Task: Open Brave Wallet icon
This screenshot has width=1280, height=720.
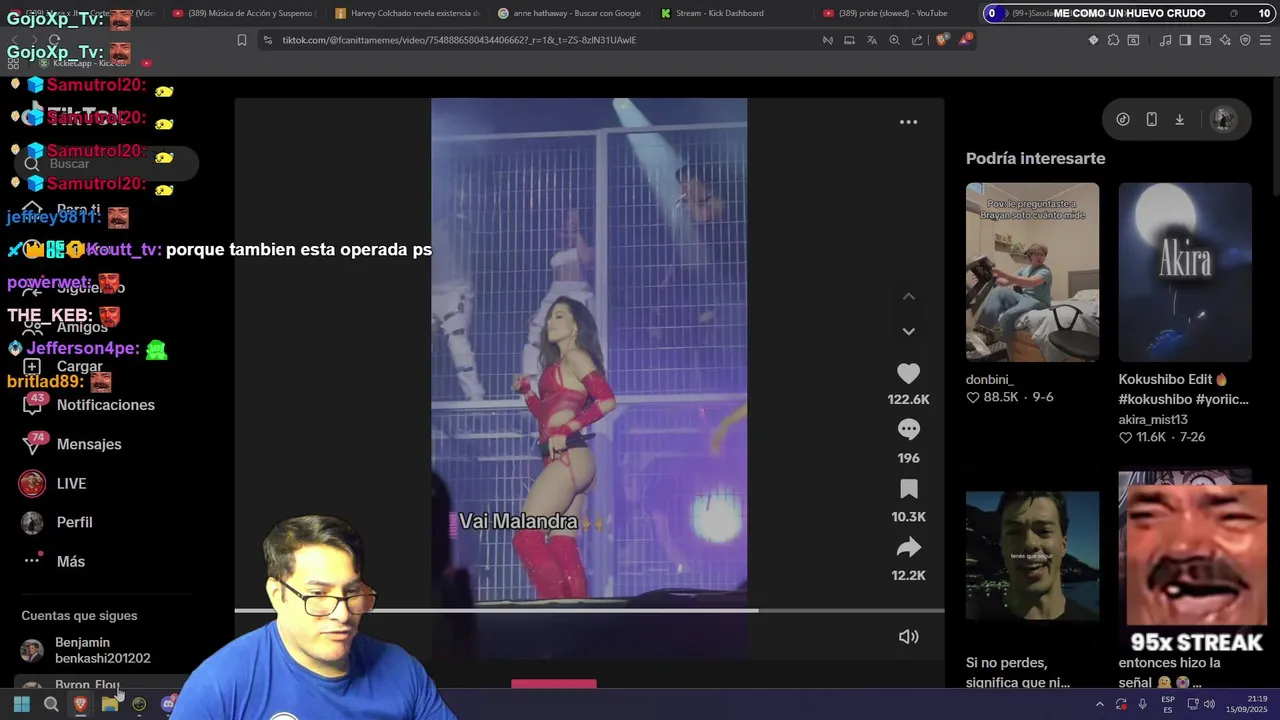Action: (x=1205, y=40)
